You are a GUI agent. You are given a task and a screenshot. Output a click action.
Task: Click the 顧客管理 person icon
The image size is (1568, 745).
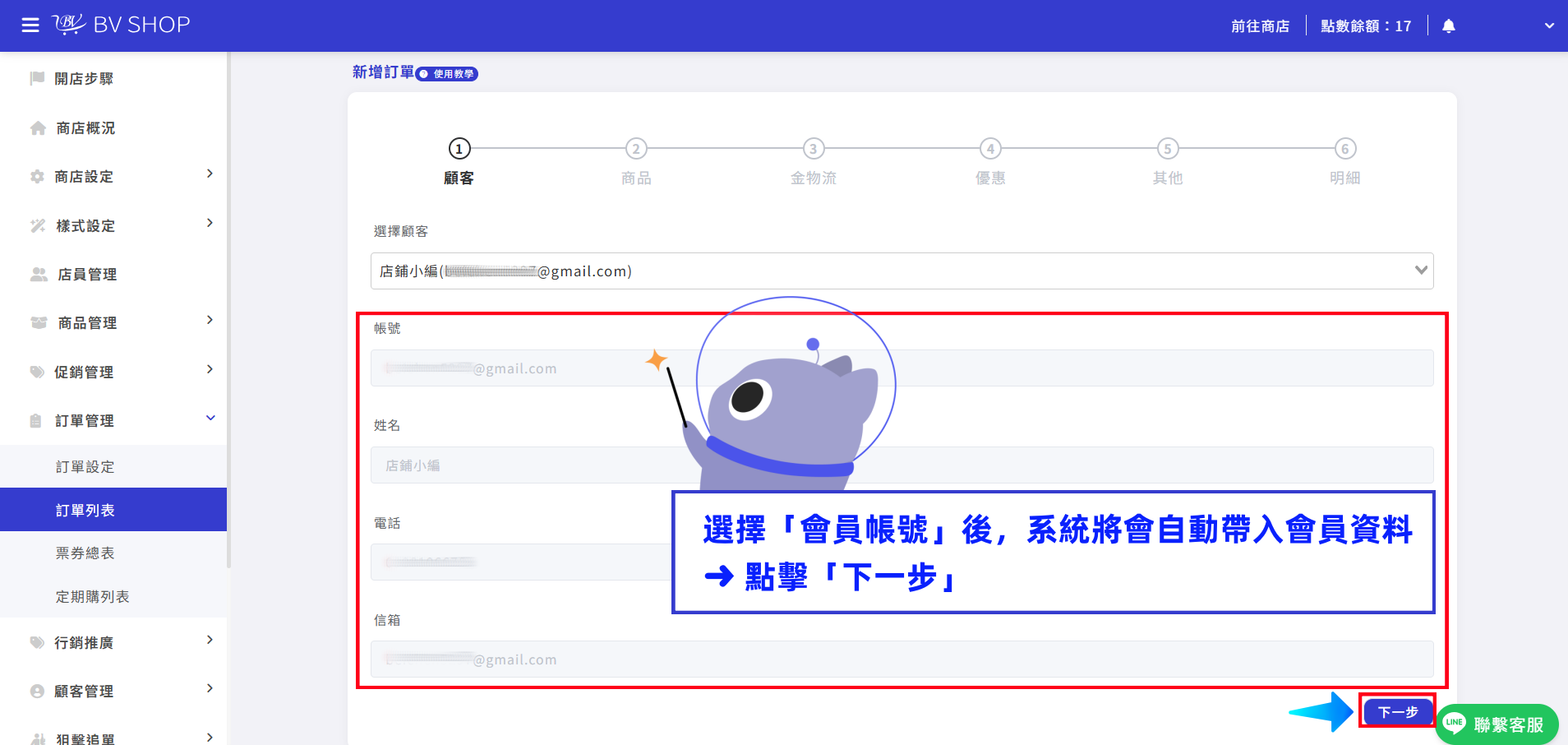click(x=37, y=692)
